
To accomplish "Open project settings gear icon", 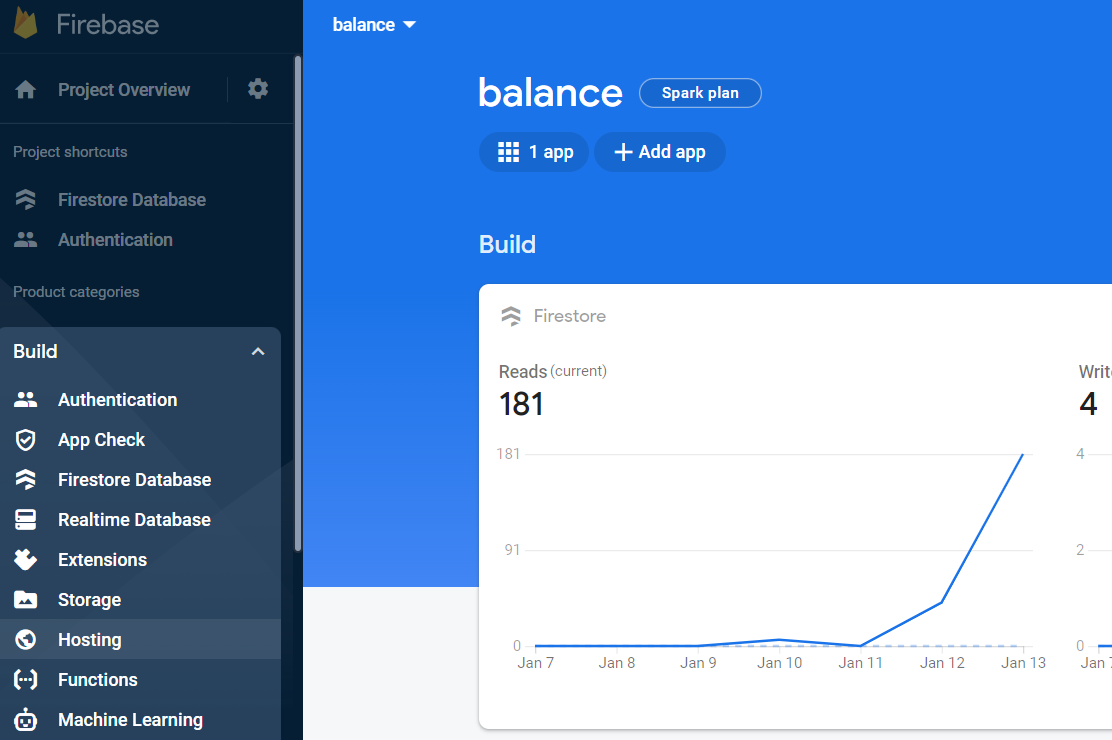I will 257,89.
